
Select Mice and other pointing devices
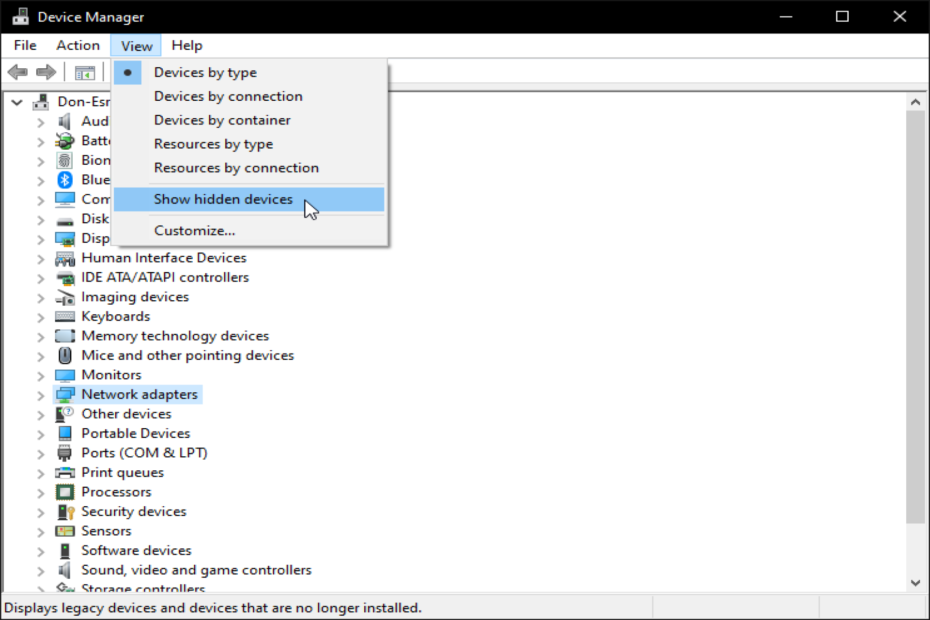[x=187, y=355]
